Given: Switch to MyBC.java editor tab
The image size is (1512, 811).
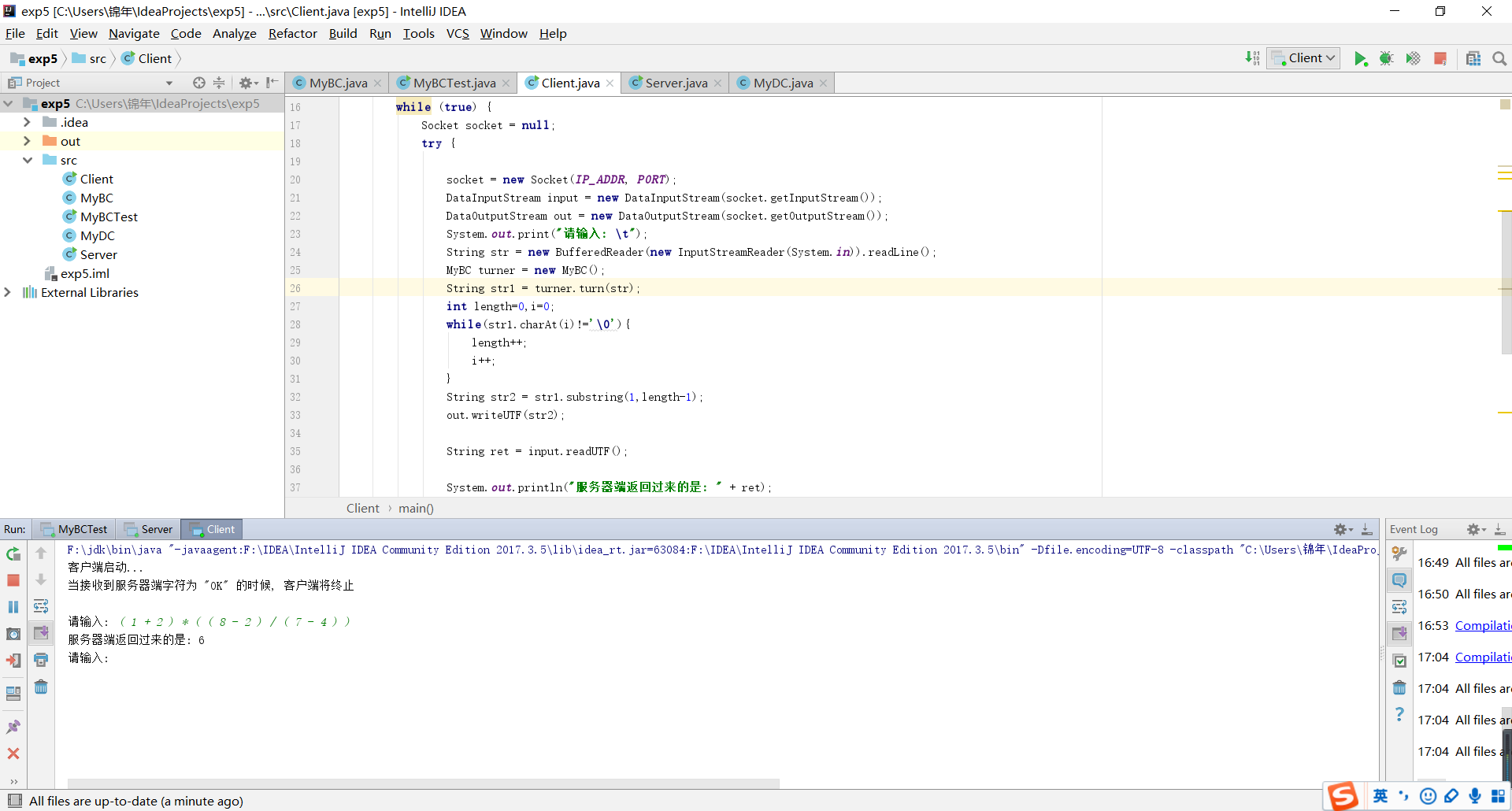Looking at the screenshot, I should tap(338, 83).
